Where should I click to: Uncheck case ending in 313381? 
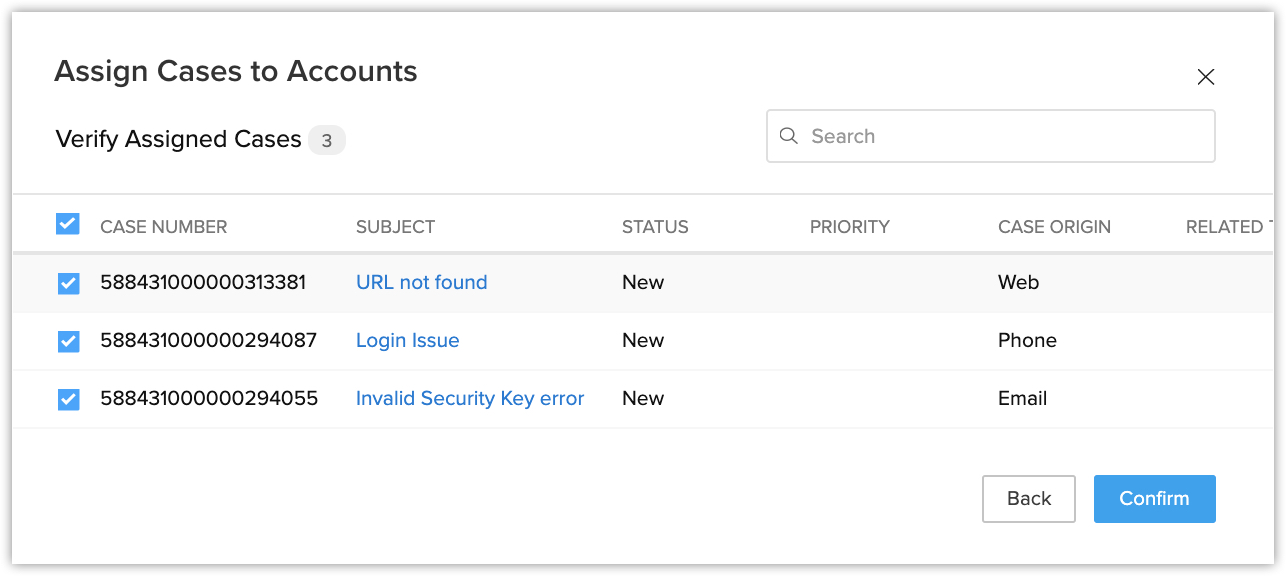(68, 284)
